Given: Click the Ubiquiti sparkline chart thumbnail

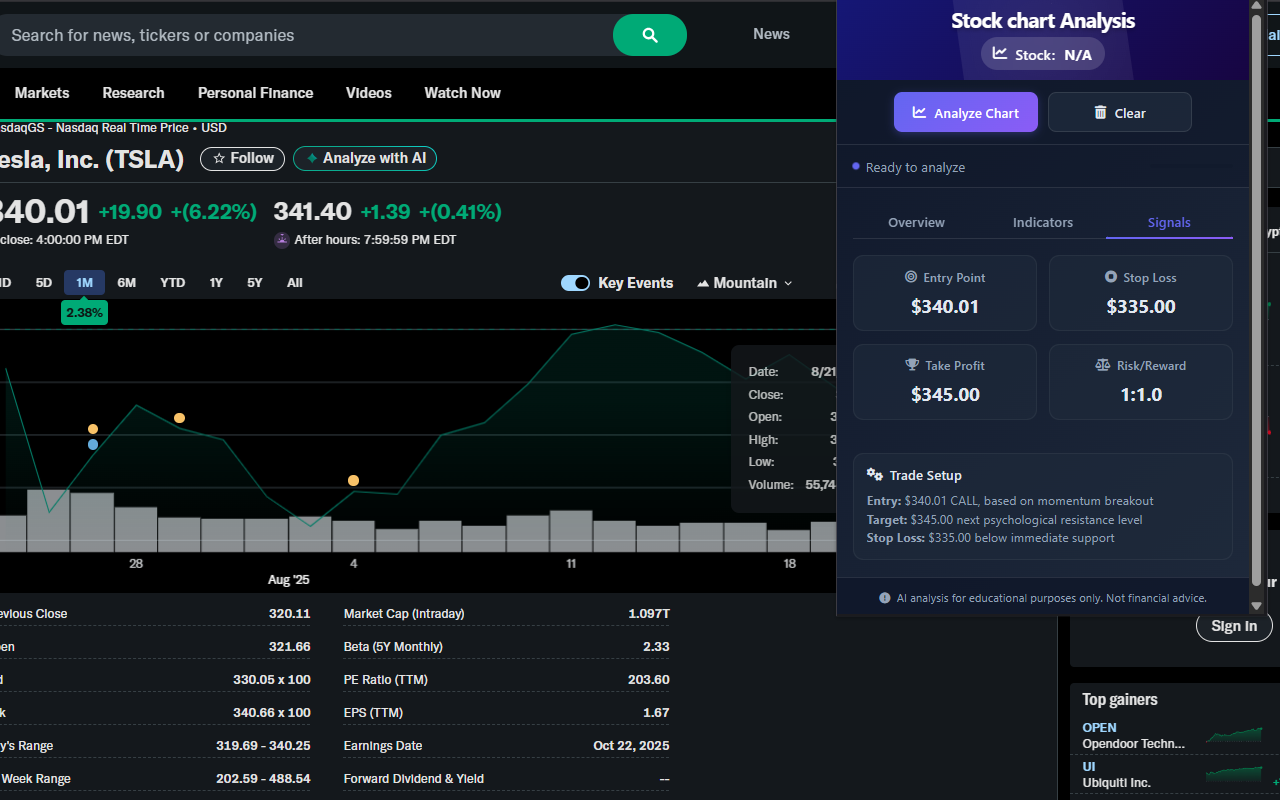Looking at the screenshot, I should (1233, 774).
